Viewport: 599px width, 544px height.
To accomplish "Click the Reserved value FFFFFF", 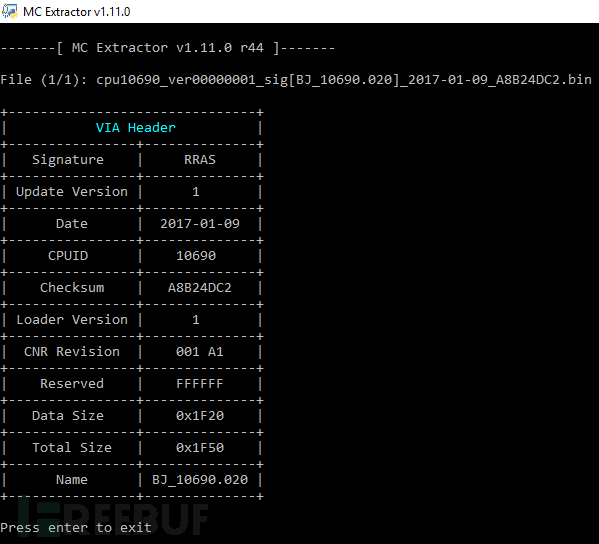I will coord(200,384).
